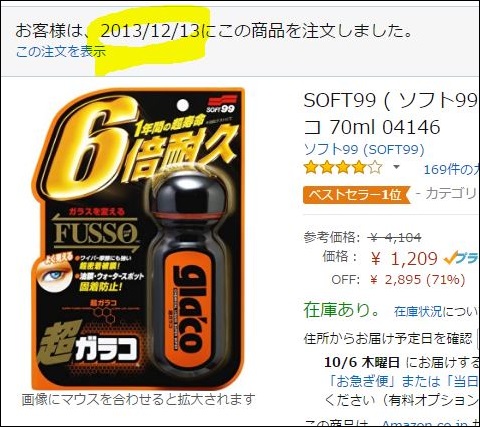Click the ソフト99 (SOFT99) brand link

364,150
